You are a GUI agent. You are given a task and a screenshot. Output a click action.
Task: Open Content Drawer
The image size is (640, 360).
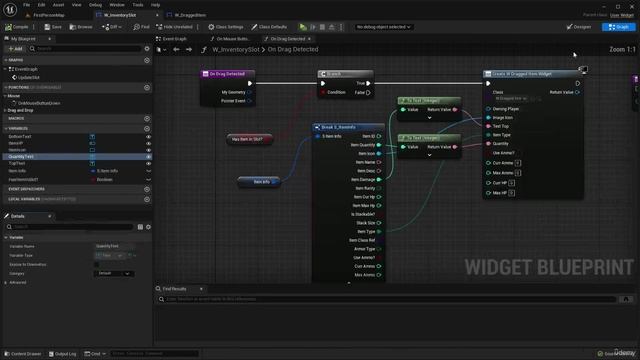click(x=22, y=354)
